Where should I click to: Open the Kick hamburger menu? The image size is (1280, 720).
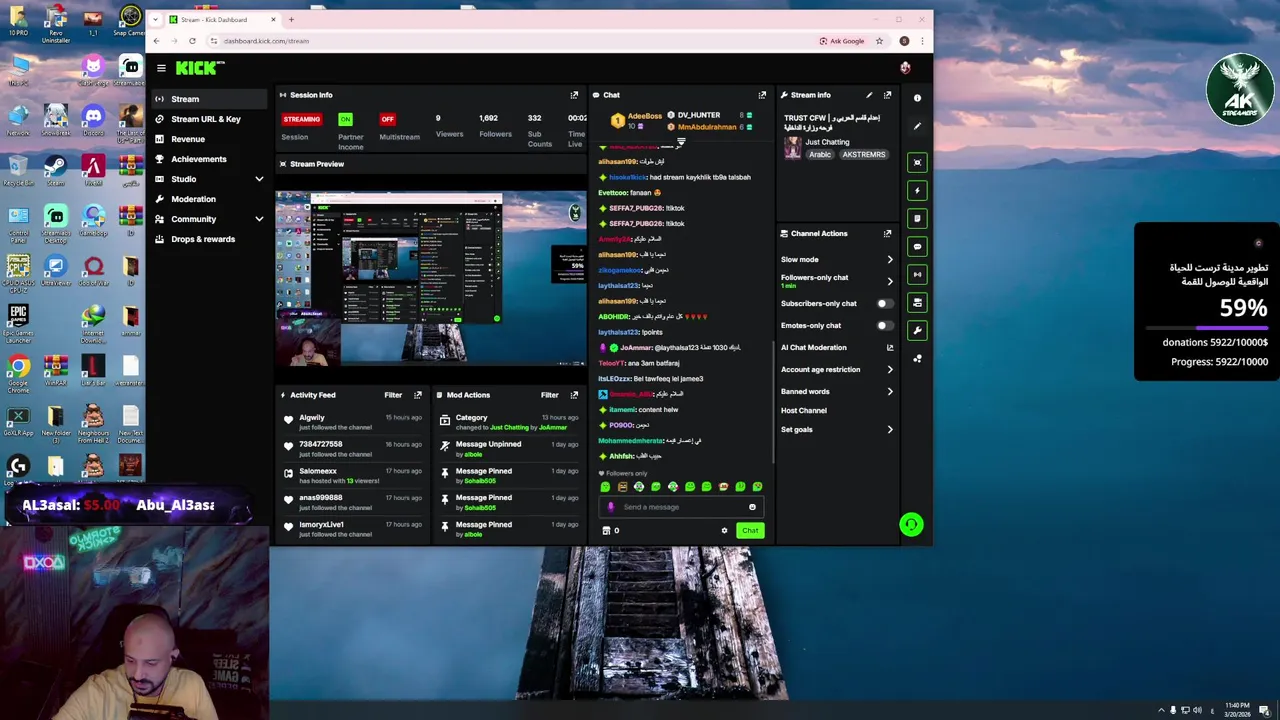161,68
